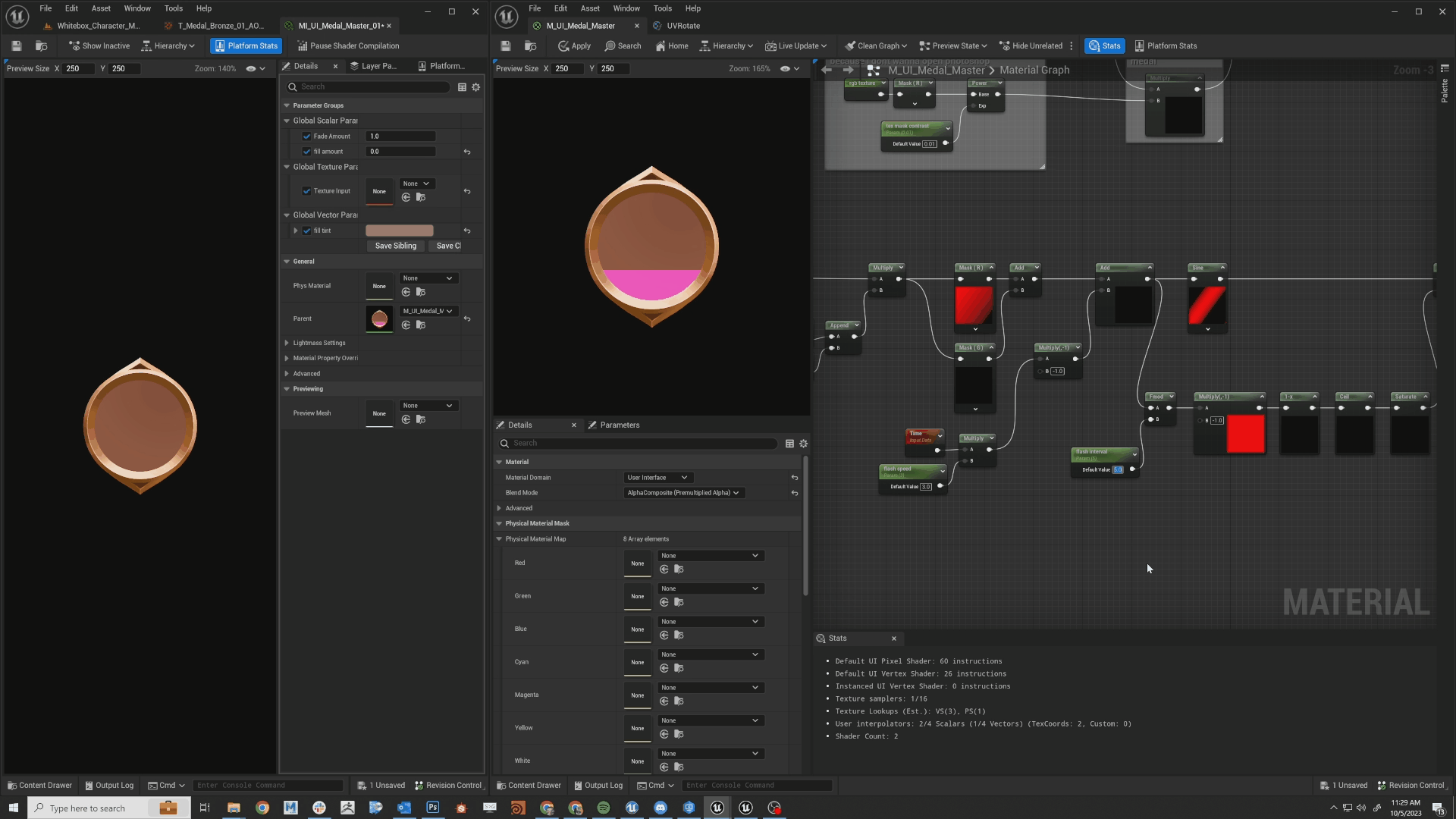Viewport: 1456px width, 819px height.
Task: Go Home in the material graph
Action: pyautogui.click(x=671, y=46)
